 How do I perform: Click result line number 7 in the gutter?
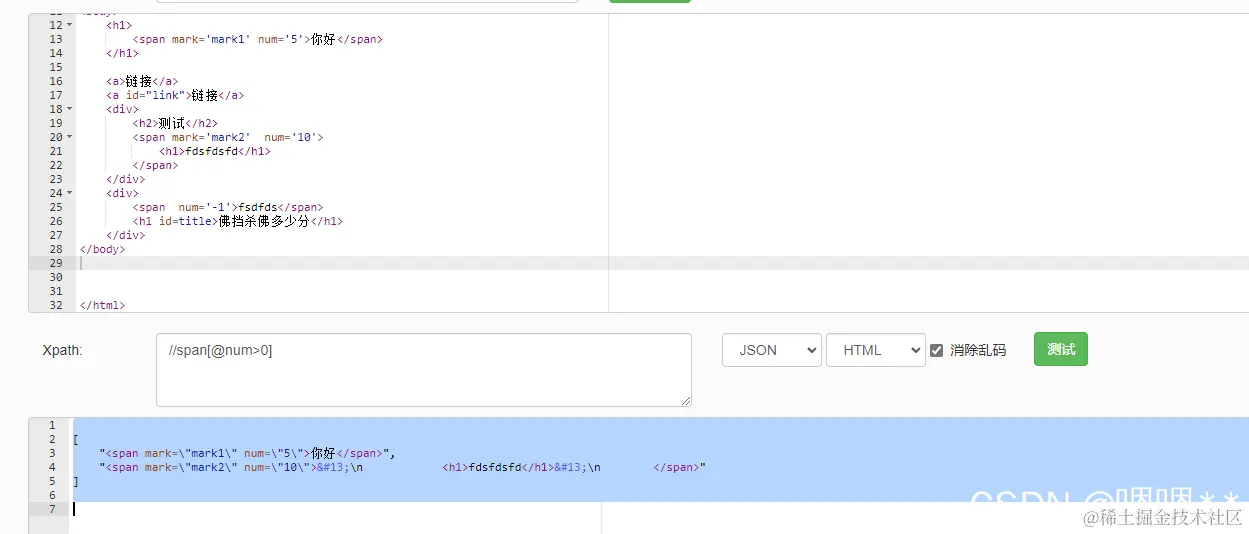pos(52,509)
